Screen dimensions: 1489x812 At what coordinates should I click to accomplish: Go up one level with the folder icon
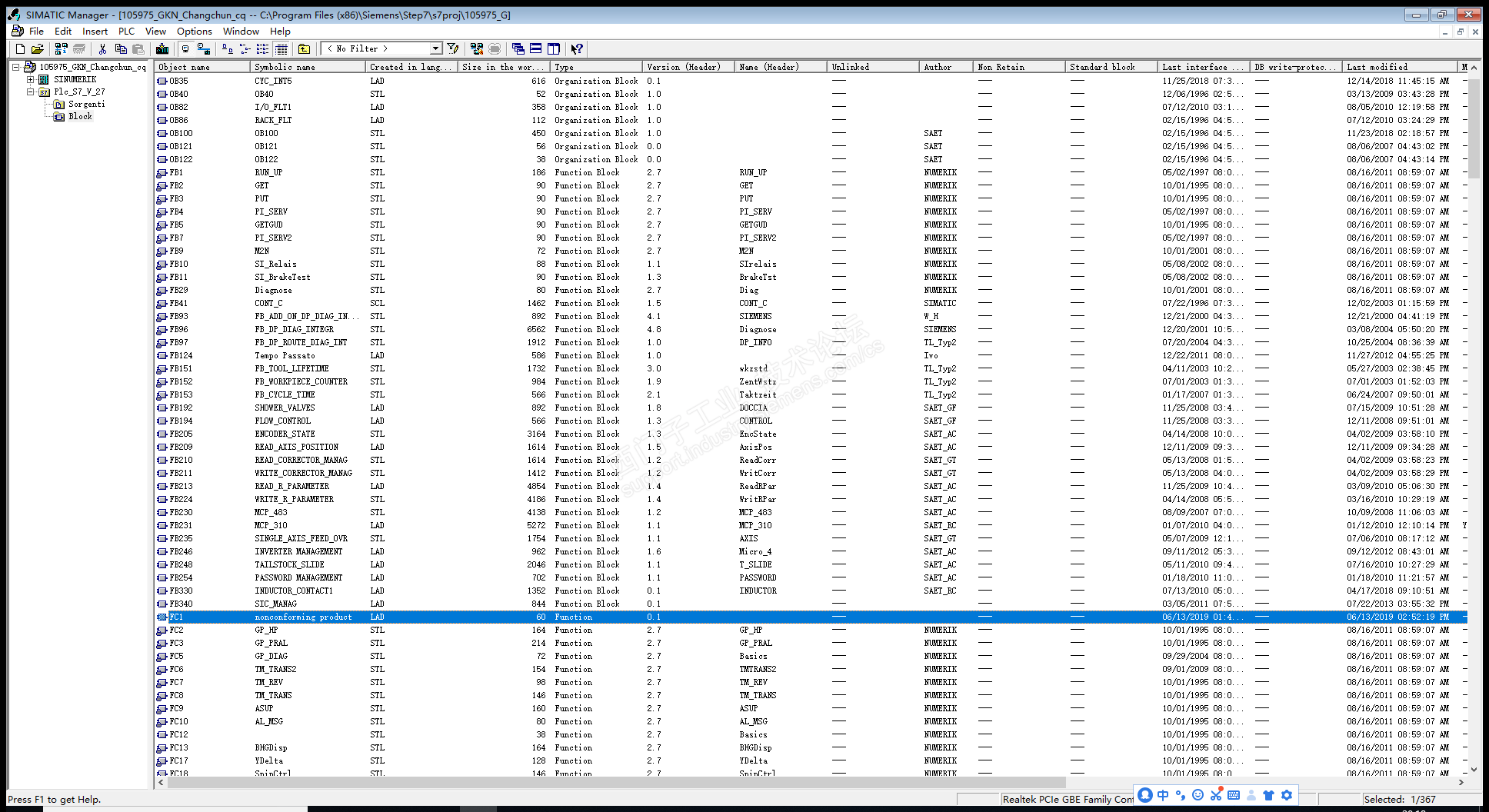tap(305, 48)
